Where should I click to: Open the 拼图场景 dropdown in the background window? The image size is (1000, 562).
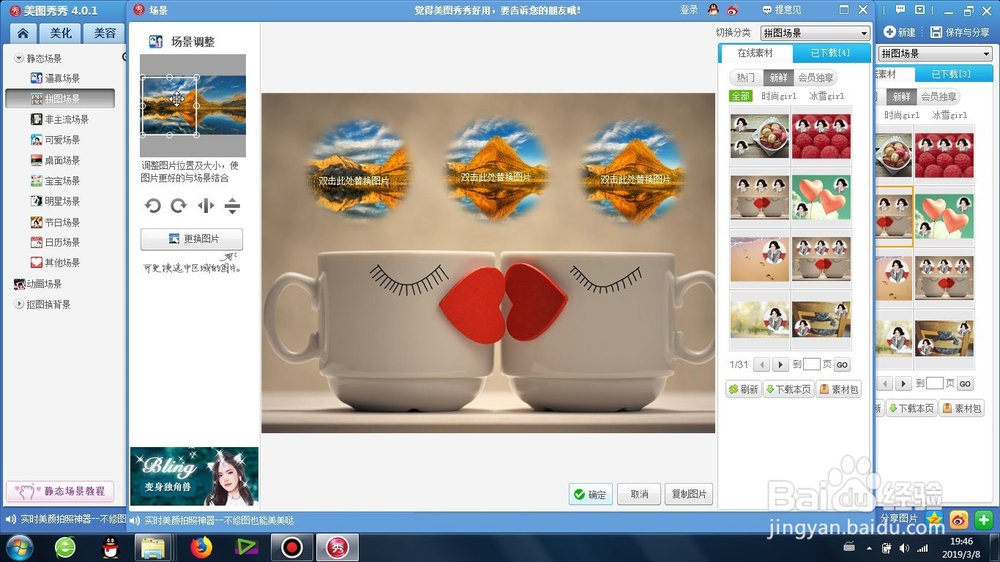click(x=935, y=54)
